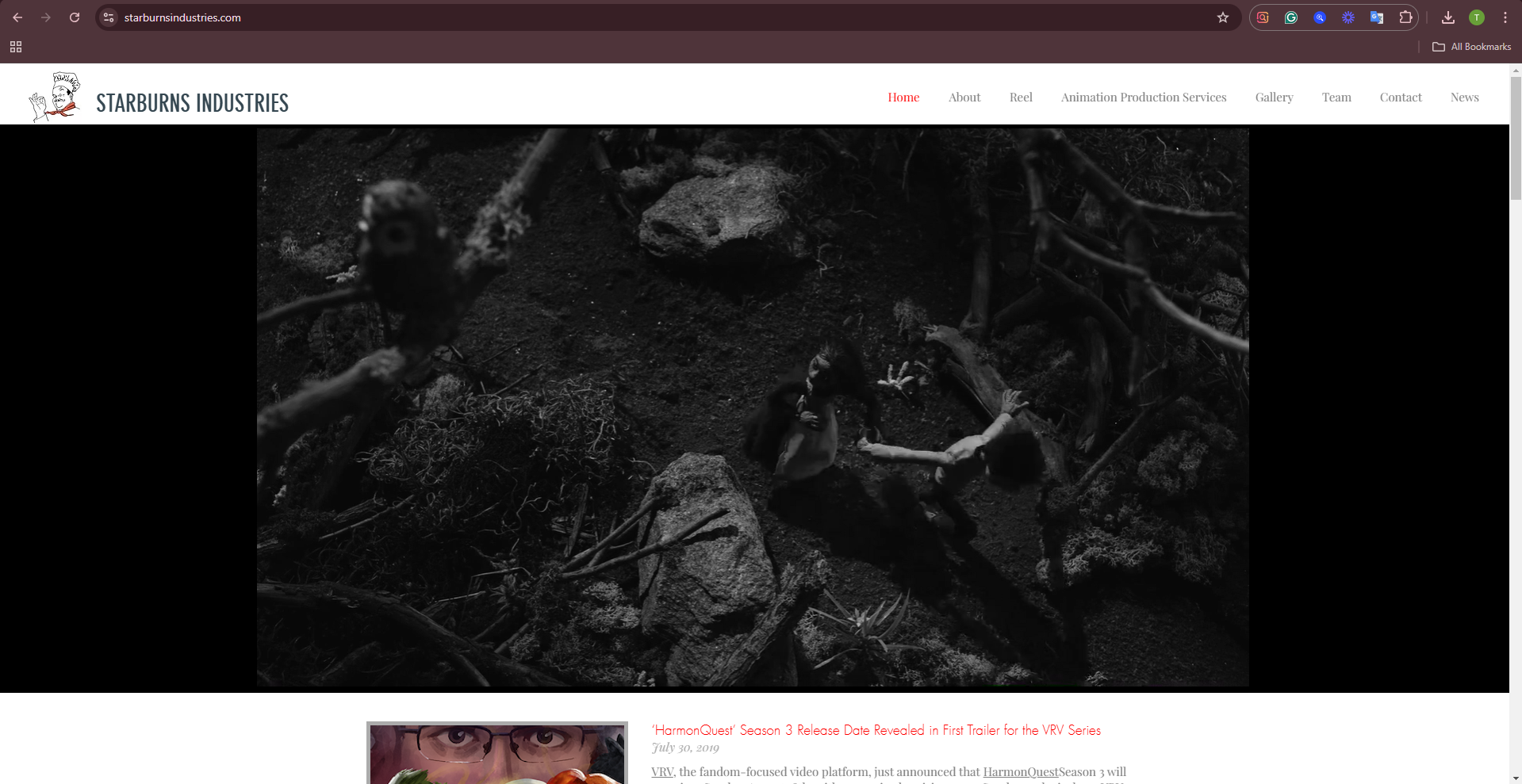The image size is (1522, 784).
Task: Click the HarmonQuest article thumbnail image
Action: [497, 753]
